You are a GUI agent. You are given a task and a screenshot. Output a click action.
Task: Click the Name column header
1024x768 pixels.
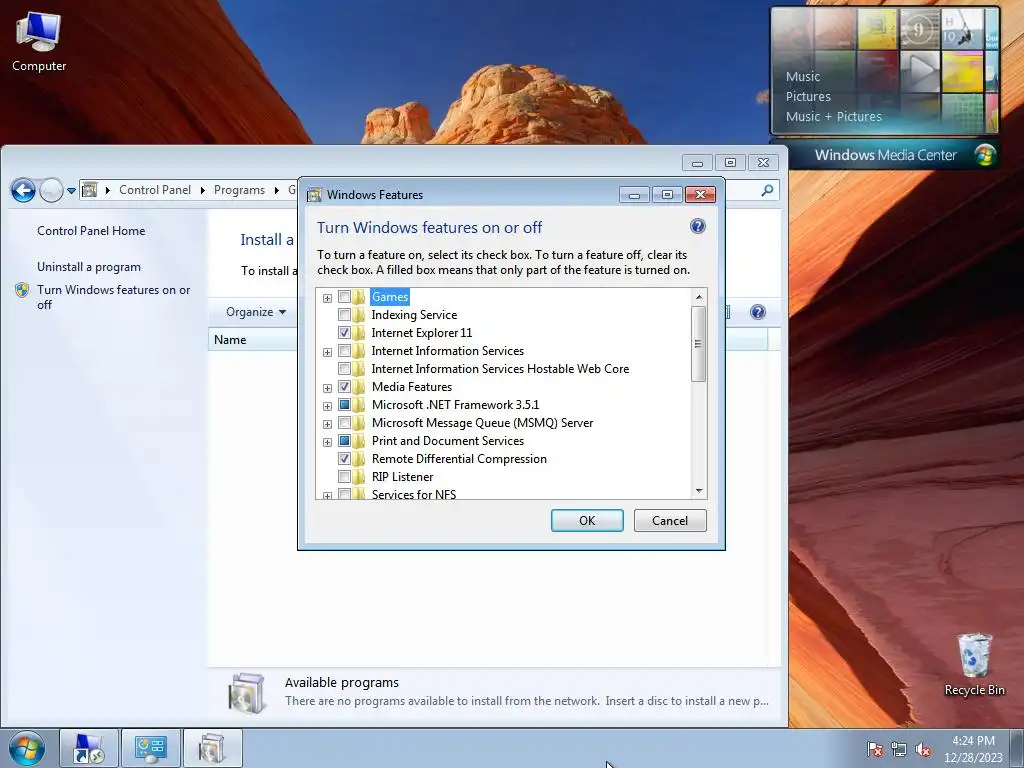253,340
